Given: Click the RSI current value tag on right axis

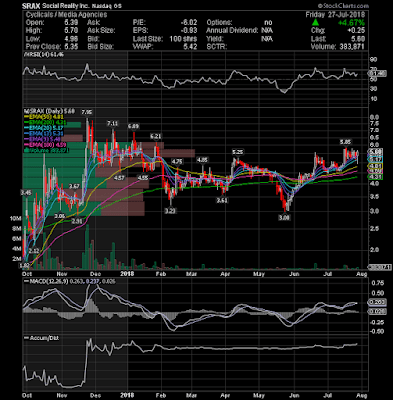Looking at the screenshot, I should 377,73.
